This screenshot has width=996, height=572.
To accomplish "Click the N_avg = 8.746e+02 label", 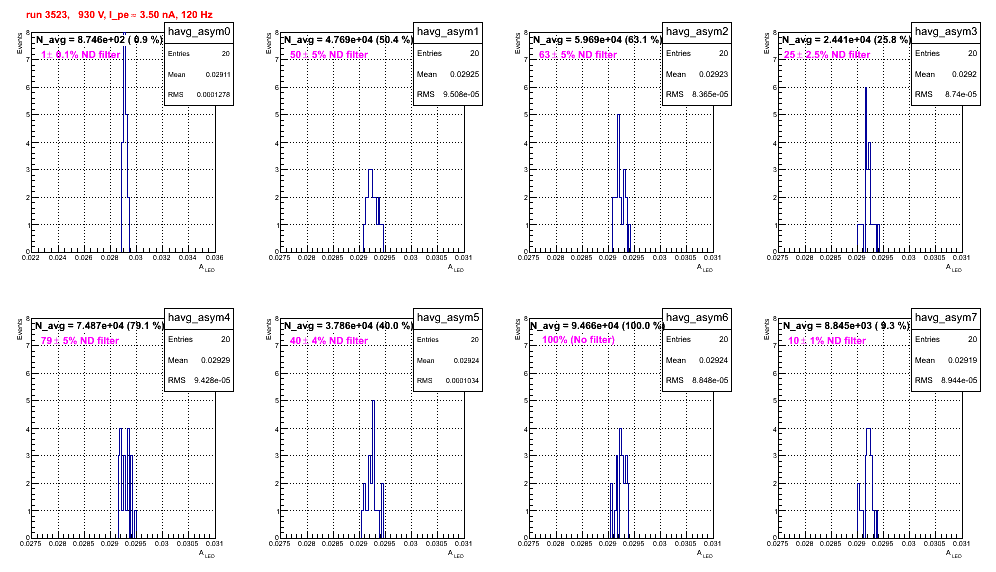I will tap(99, 39).
